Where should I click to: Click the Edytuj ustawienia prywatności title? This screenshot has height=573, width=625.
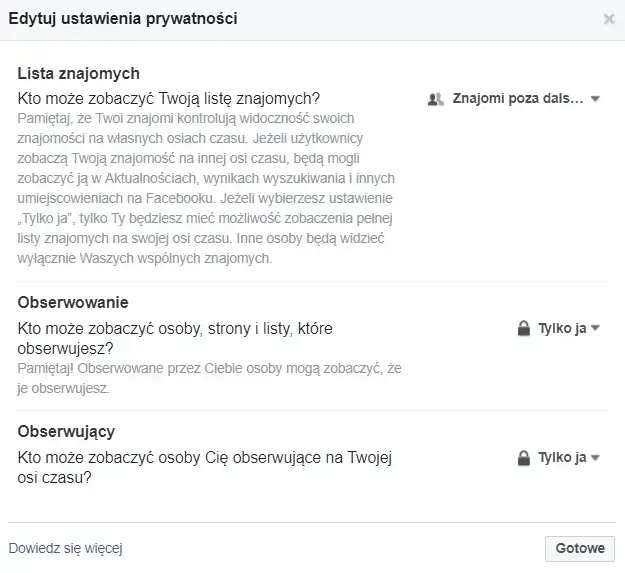[123, 19]
